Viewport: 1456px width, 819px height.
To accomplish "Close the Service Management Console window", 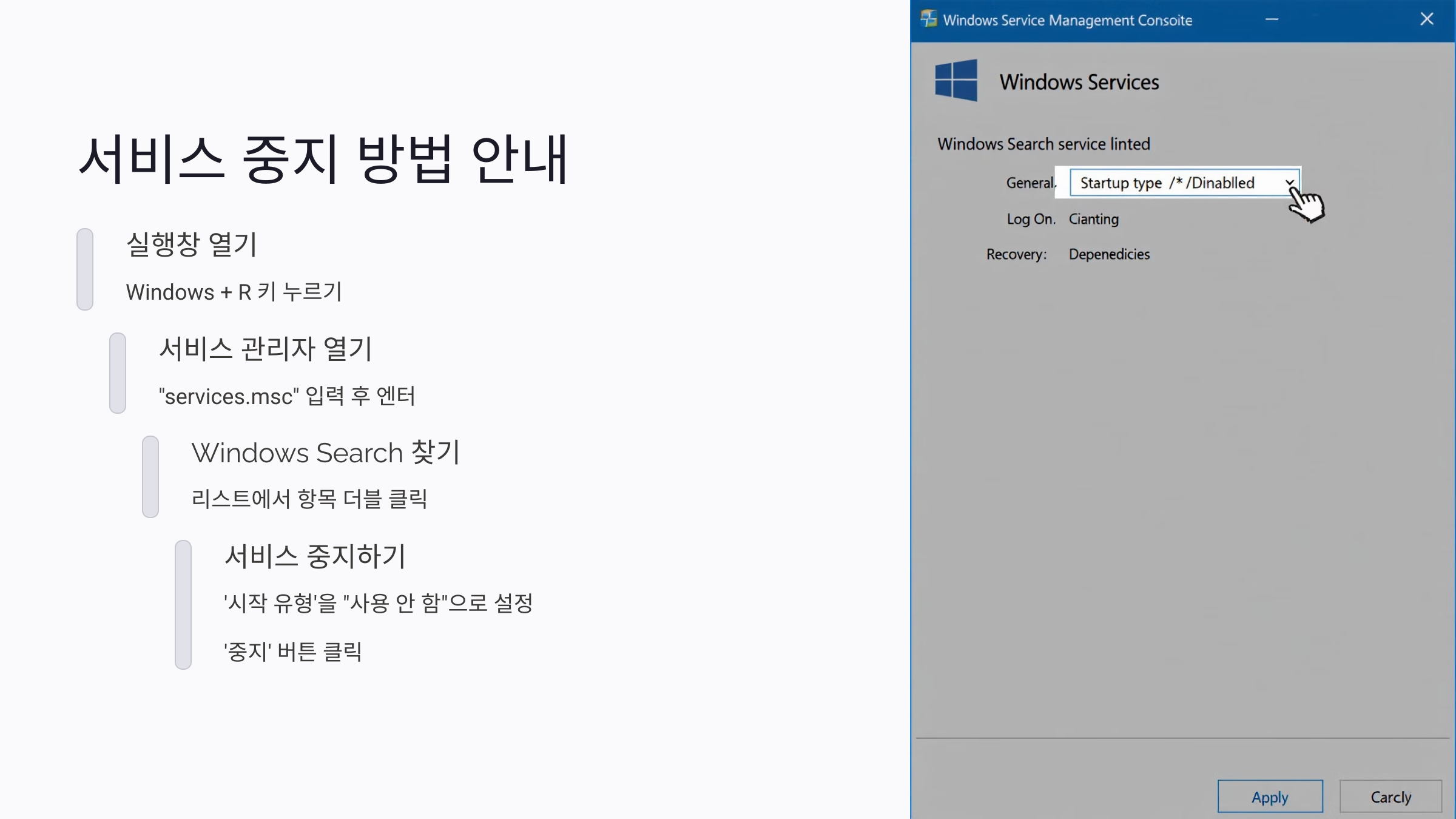I will tap(1427, 19).
